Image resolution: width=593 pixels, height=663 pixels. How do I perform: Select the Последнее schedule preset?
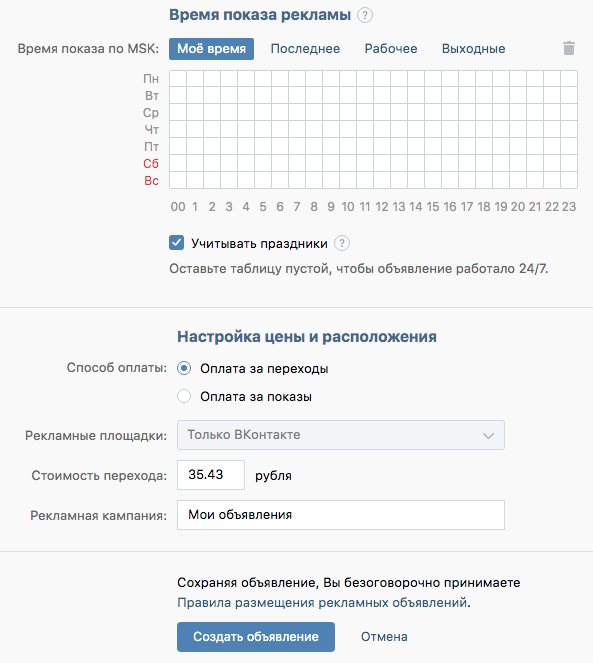(305, 49)
